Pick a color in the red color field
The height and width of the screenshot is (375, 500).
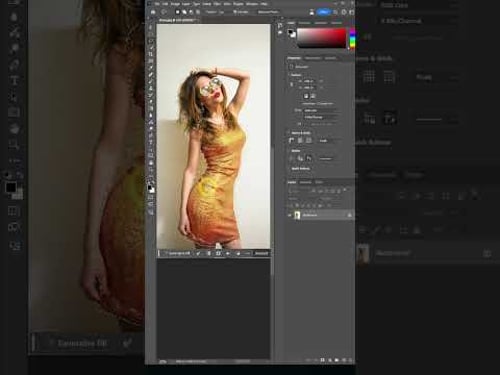coord(322,38)
